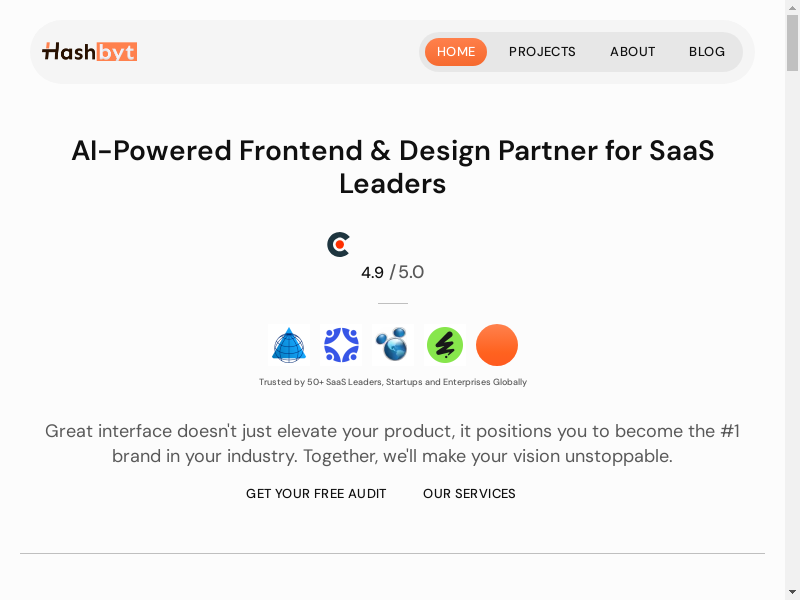Click the scrollbar down arrow
The image size is (800, 600).
pos(792,592)
